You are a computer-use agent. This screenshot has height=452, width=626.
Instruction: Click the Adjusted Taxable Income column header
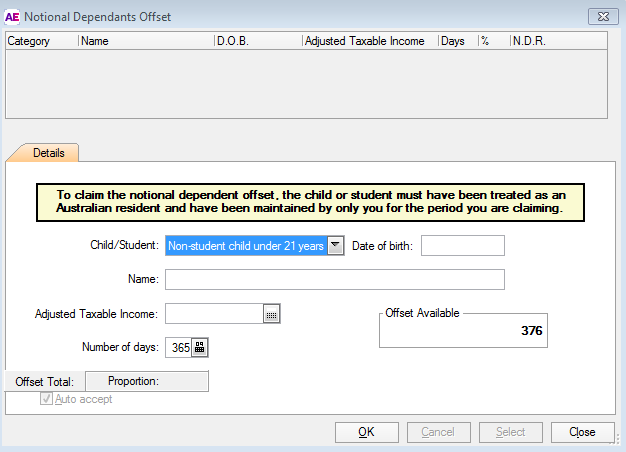(368, 41)
